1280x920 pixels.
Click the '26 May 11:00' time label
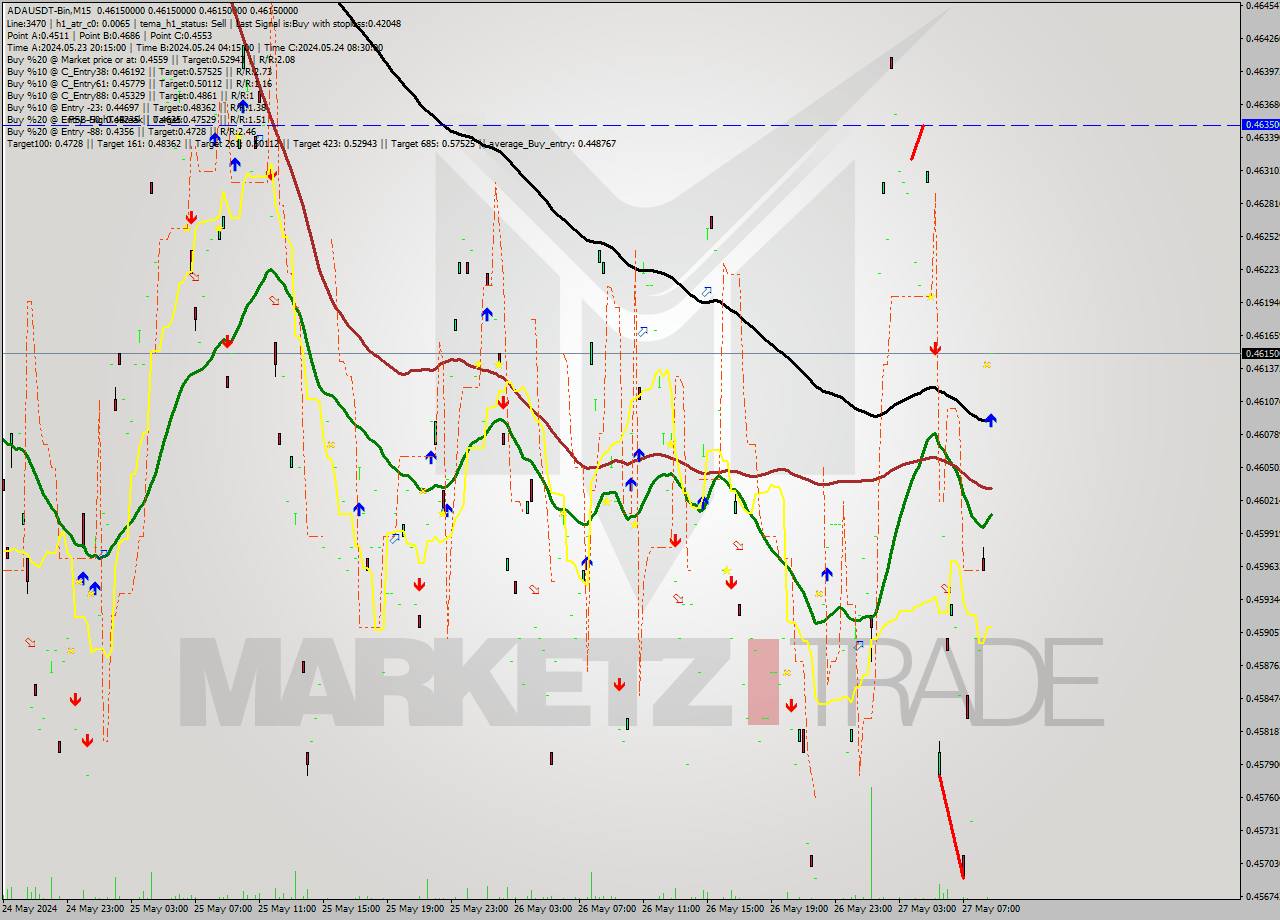(671, 909)
